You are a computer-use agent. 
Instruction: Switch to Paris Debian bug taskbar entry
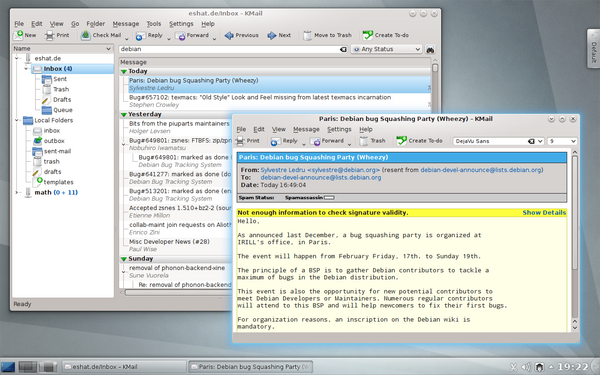pyautogui.click(x=251, y=367)
